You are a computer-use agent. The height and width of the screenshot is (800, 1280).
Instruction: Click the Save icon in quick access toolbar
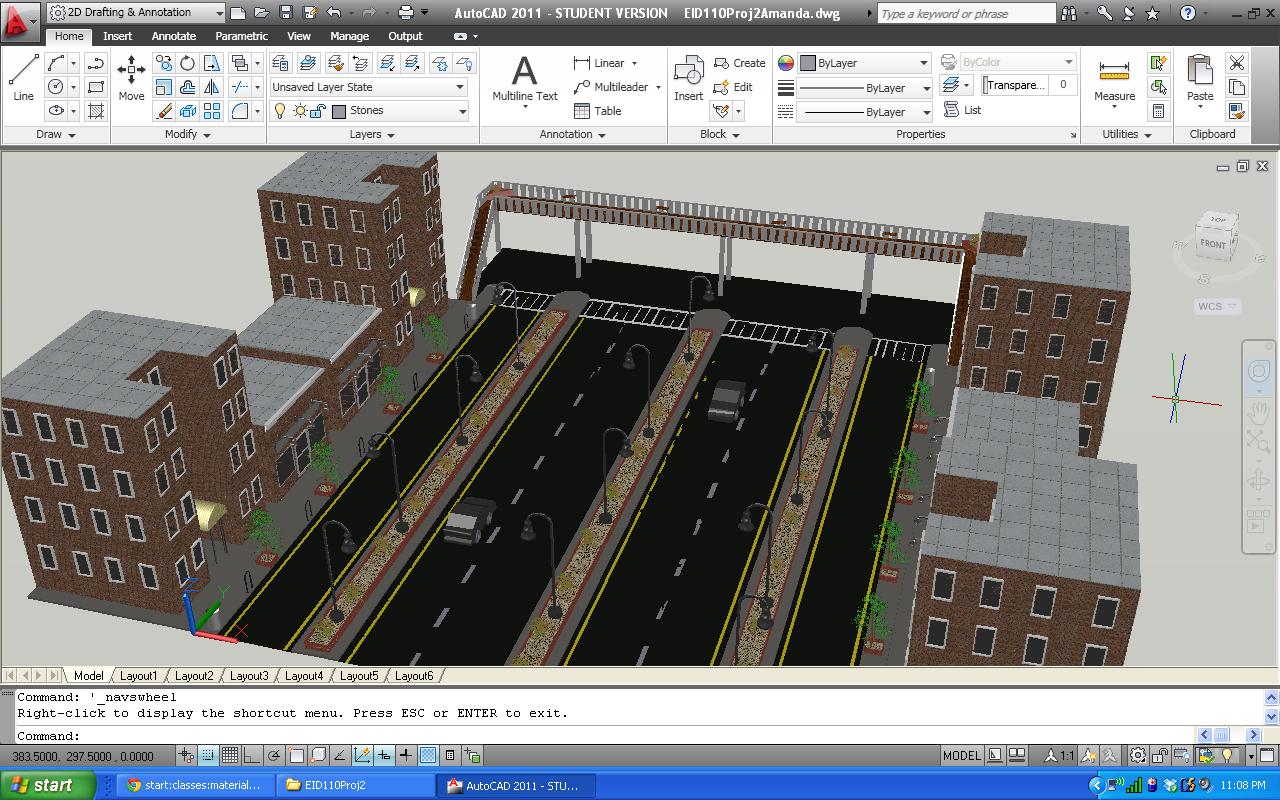coord(285,13)
